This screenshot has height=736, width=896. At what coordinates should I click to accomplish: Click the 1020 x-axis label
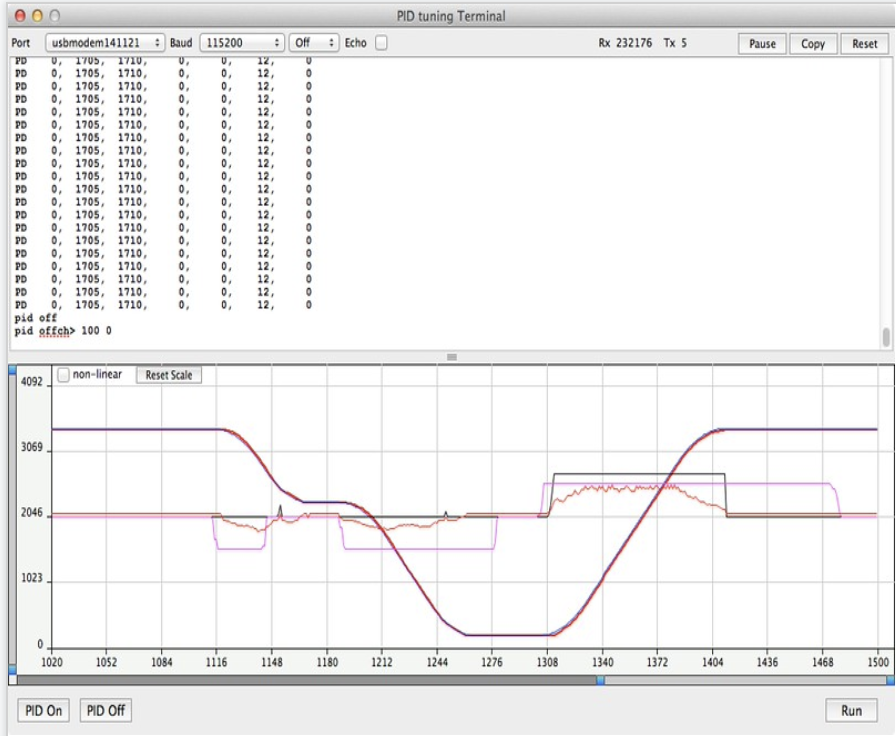[x=51, y=662]
